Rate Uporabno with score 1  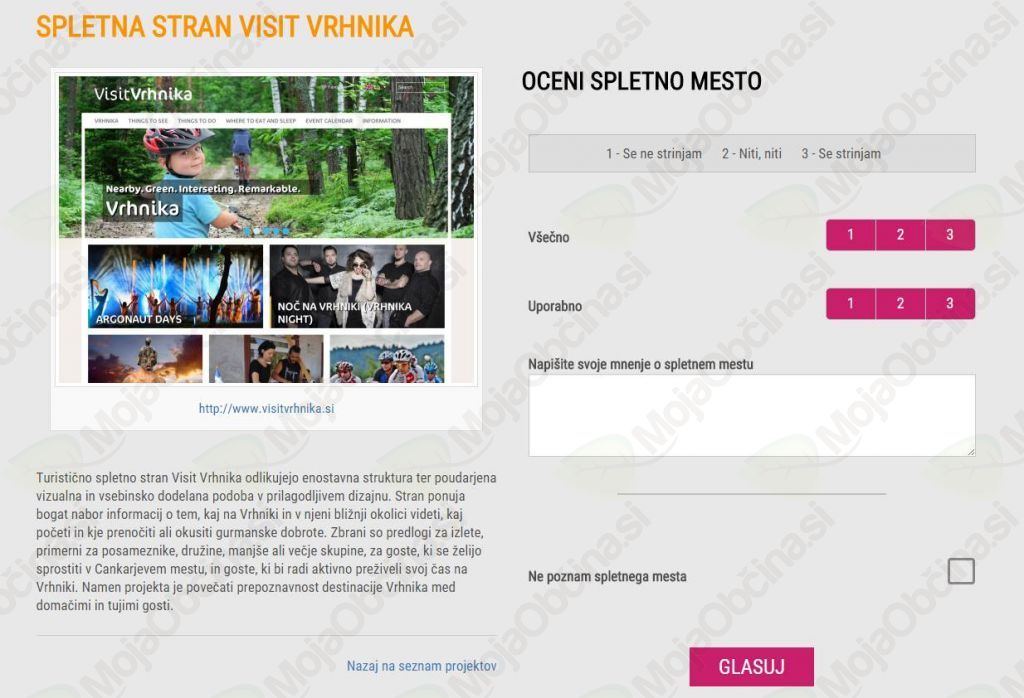click(850, 304)
